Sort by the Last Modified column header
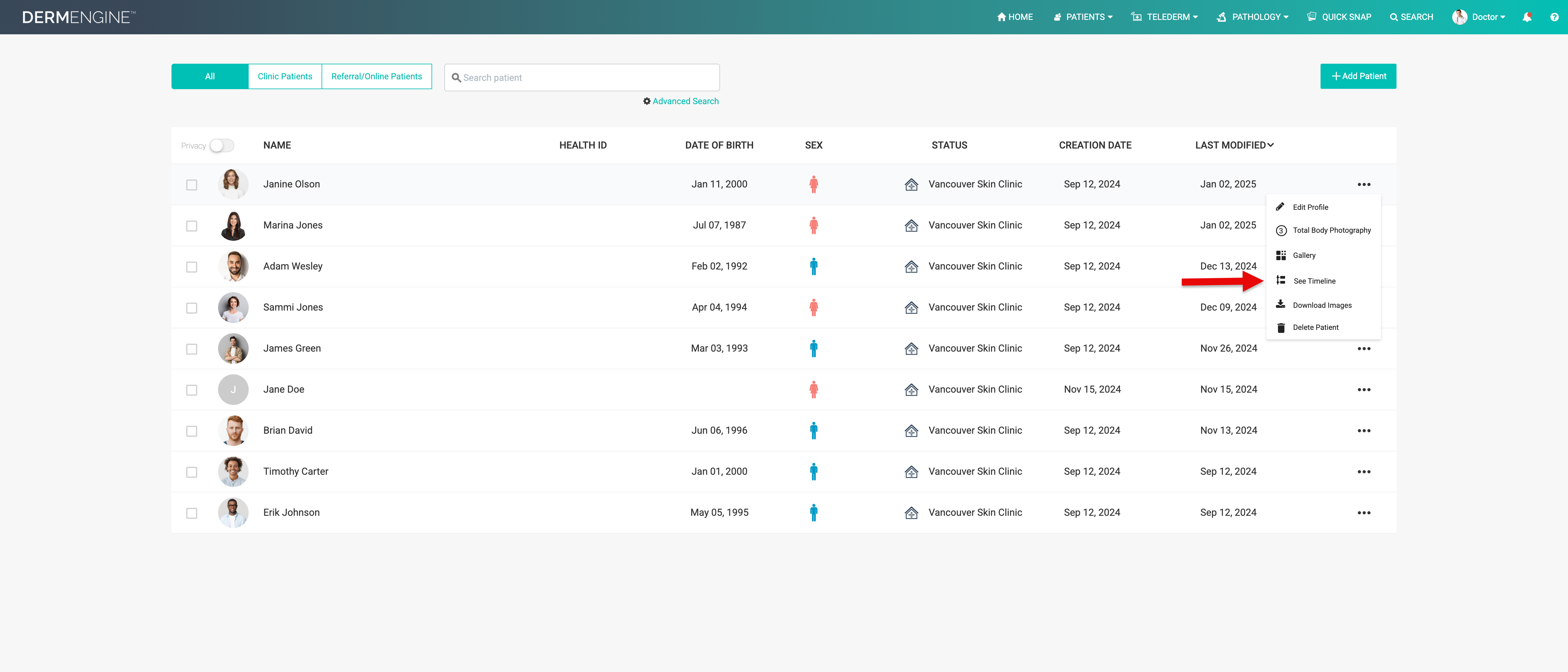1568x672 pixels. pos(1234,145)
